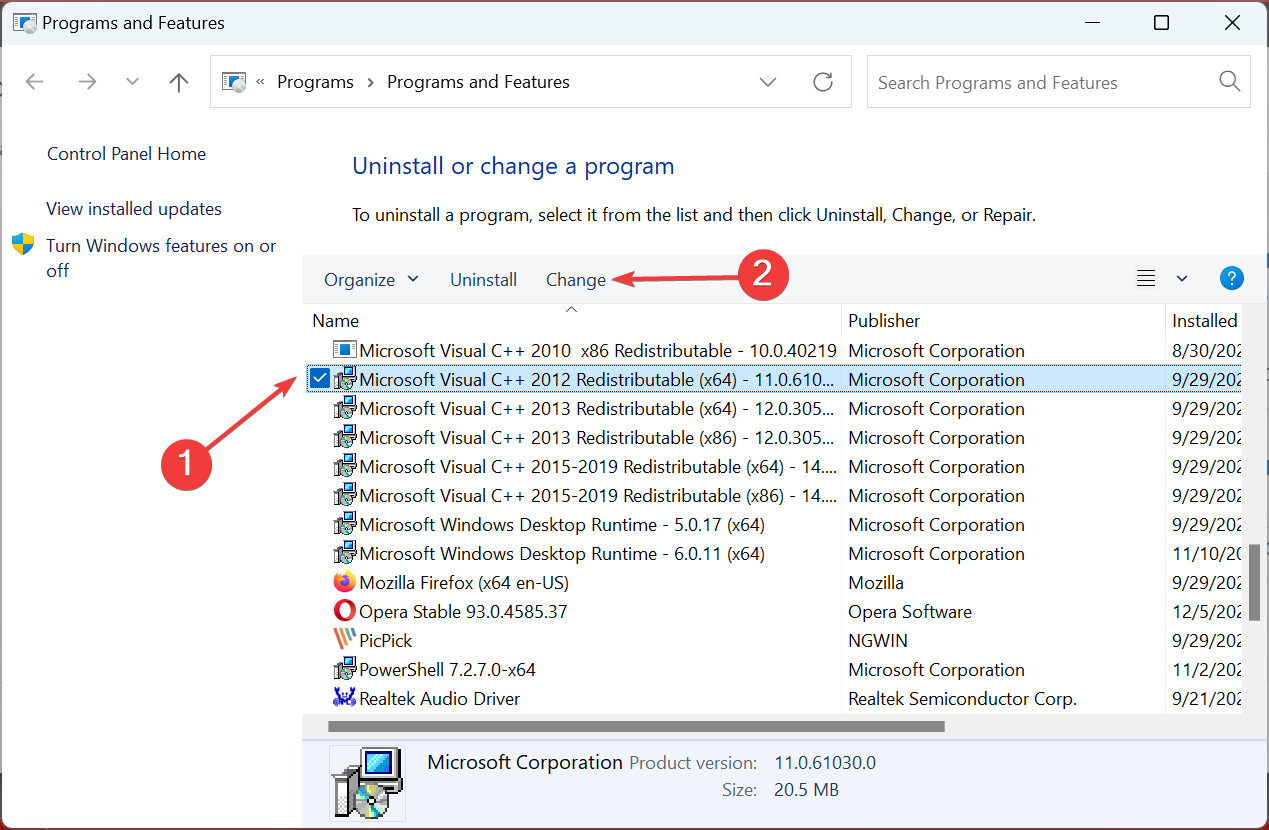Screen dimensions: 1269x830
Task: Click the NGWIN publisher cell
Action: [x=878, y=640]
